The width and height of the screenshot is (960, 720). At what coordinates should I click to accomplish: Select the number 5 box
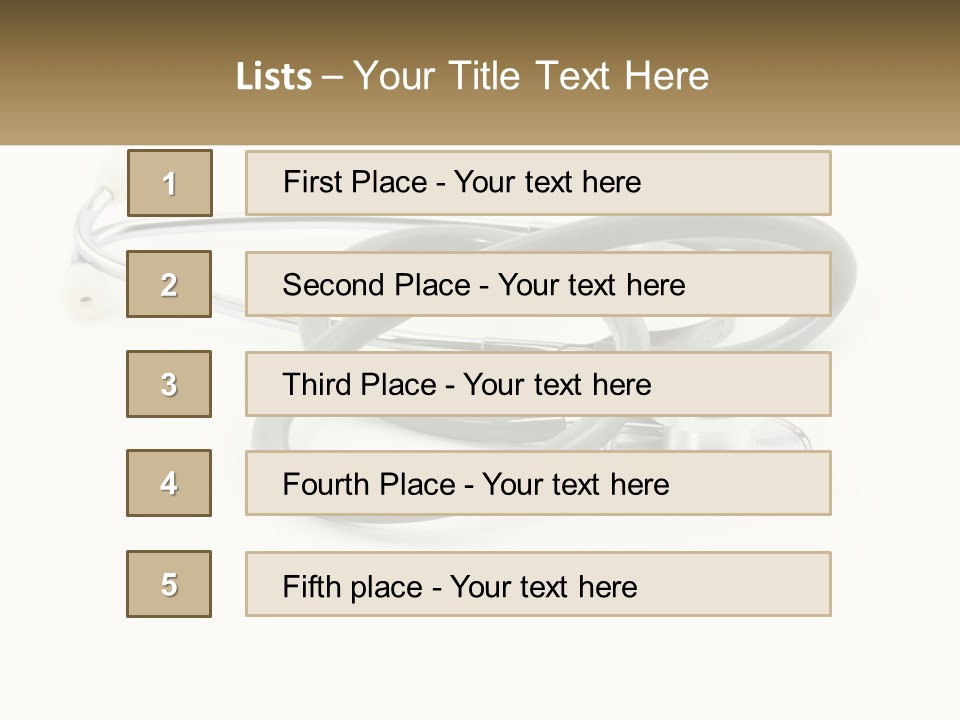(x=169, y=584)
